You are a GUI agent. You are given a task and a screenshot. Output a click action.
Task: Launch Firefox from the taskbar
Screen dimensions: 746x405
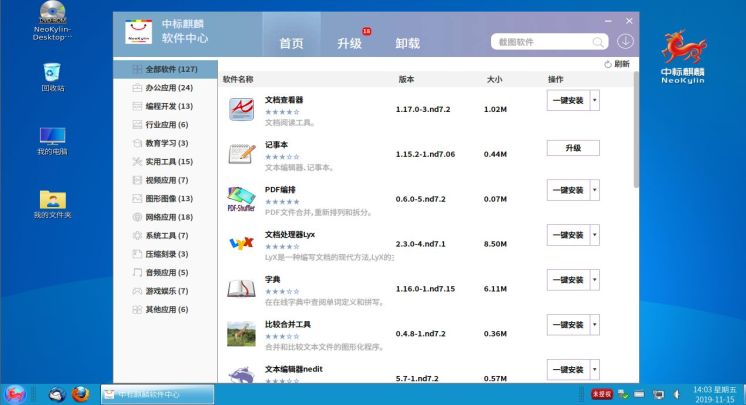tap(80, 394)
